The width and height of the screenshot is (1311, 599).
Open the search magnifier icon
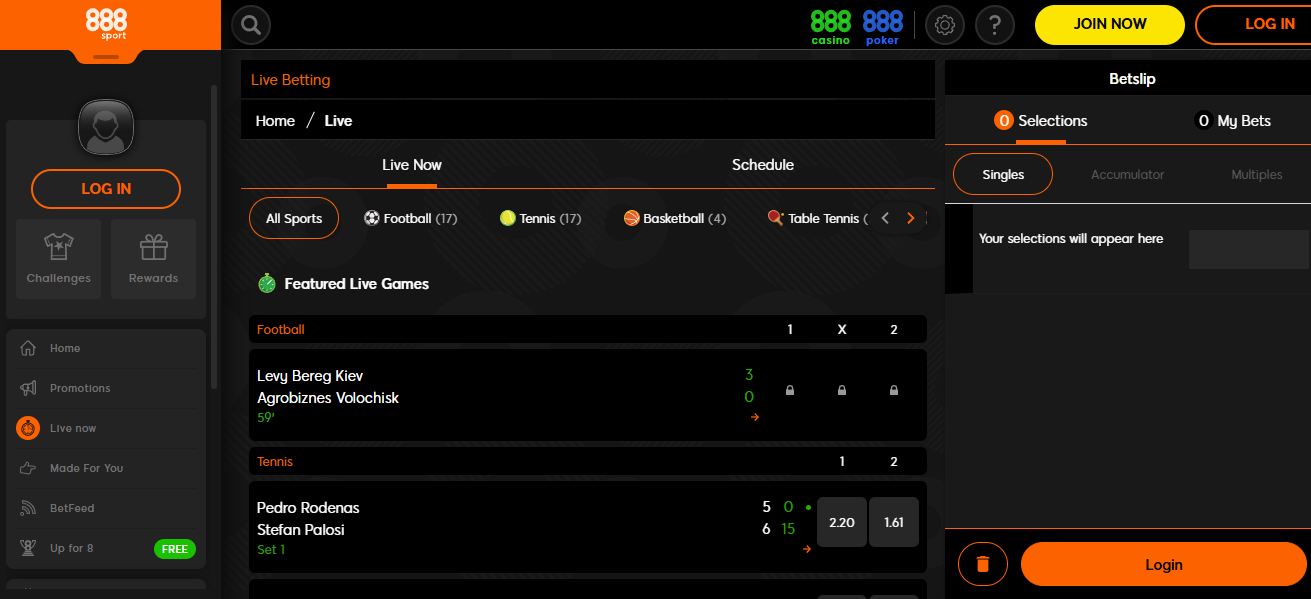pyautogui.click(x=250, y=24)
